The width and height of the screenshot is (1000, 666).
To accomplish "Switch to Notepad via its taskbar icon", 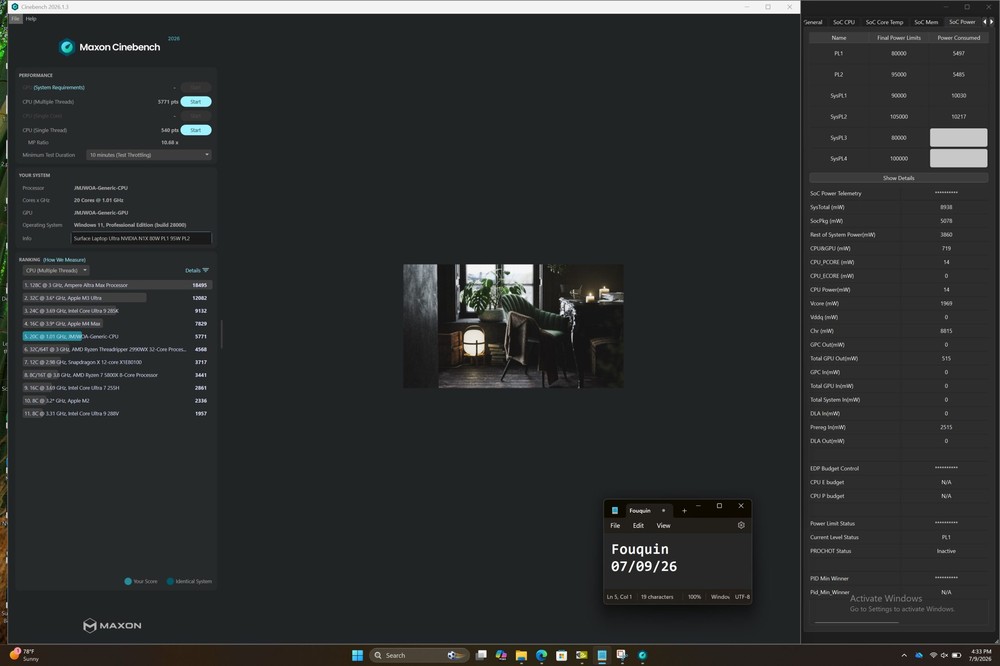I will [x=601, y=655].
